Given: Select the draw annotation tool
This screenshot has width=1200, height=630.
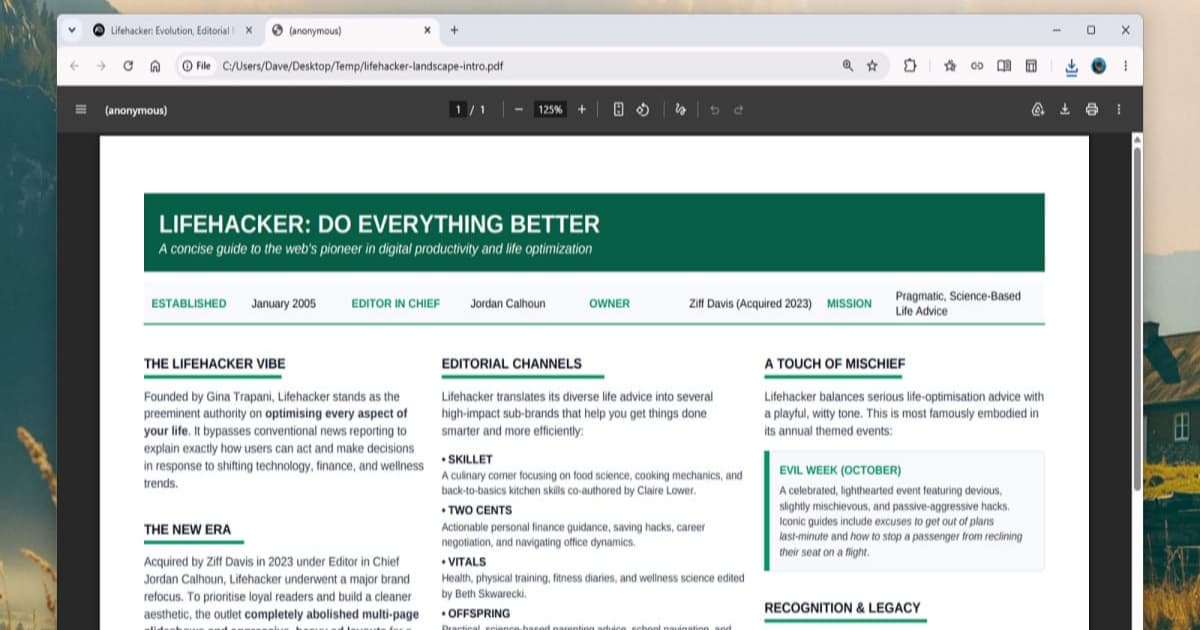Looking at the screenshot, I should coord(681,110).
